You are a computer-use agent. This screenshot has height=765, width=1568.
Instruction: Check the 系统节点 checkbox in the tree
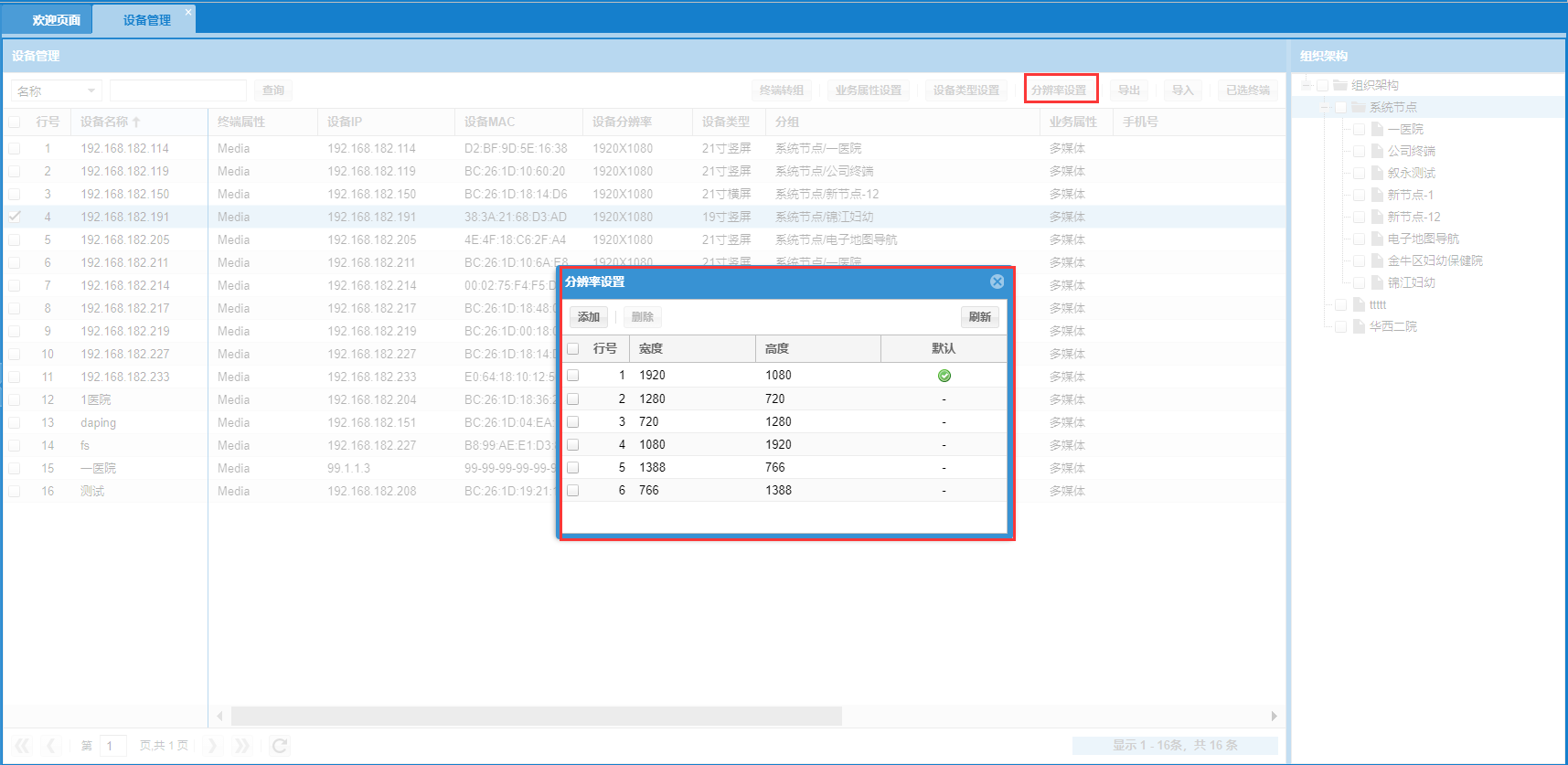[x=1340, y=107]
